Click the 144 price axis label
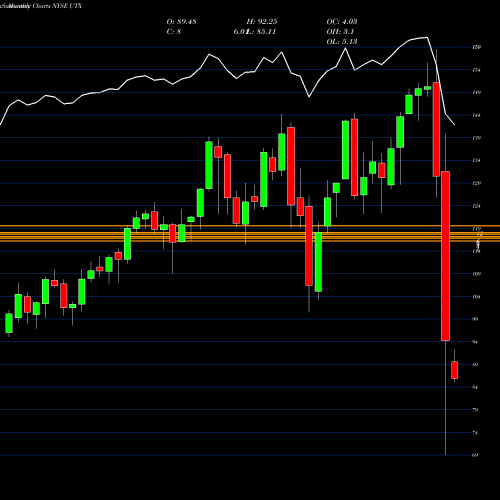 pyautogui.click(x=476, y=115)
